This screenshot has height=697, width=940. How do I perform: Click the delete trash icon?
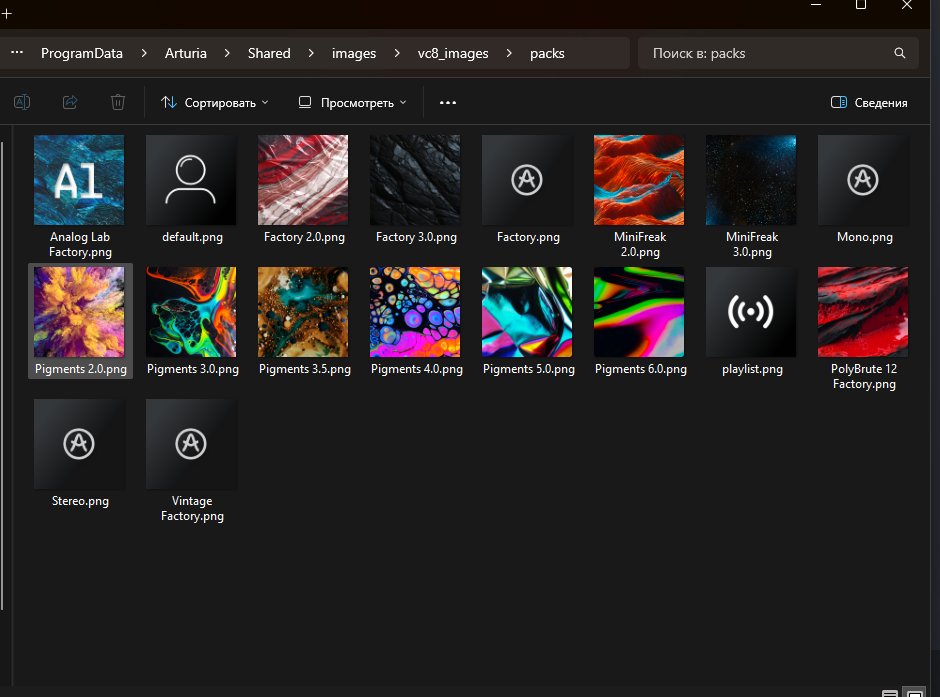point(118,102)
